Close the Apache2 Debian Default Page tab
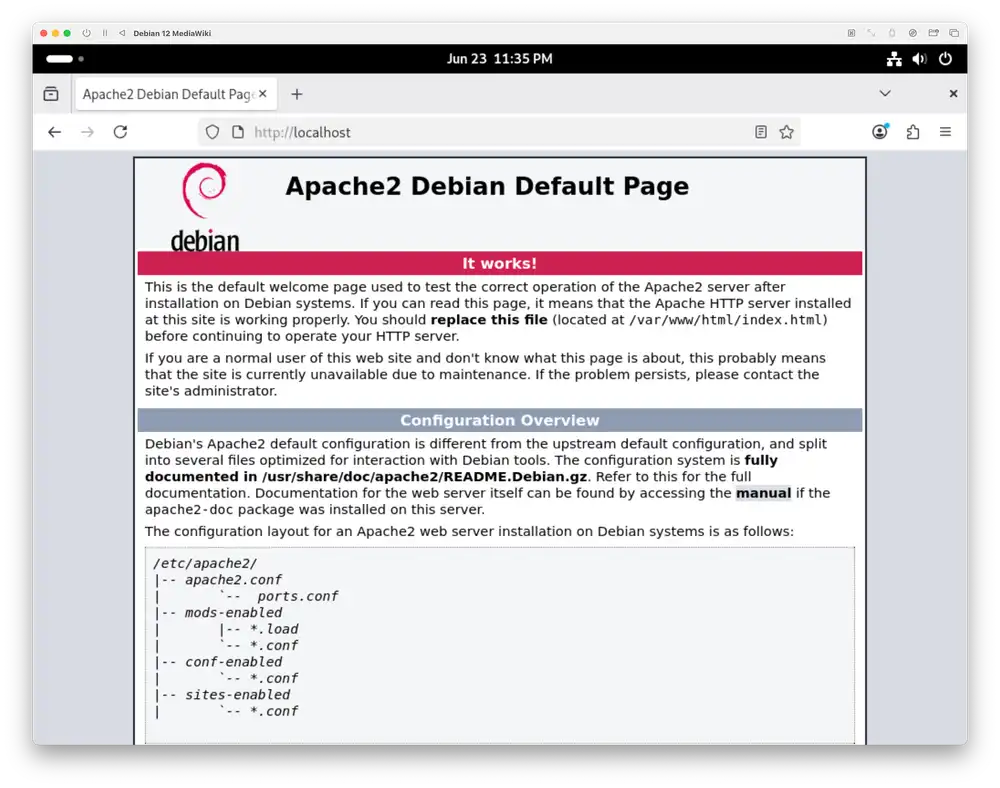The image size is (1000, 788). 263,94
